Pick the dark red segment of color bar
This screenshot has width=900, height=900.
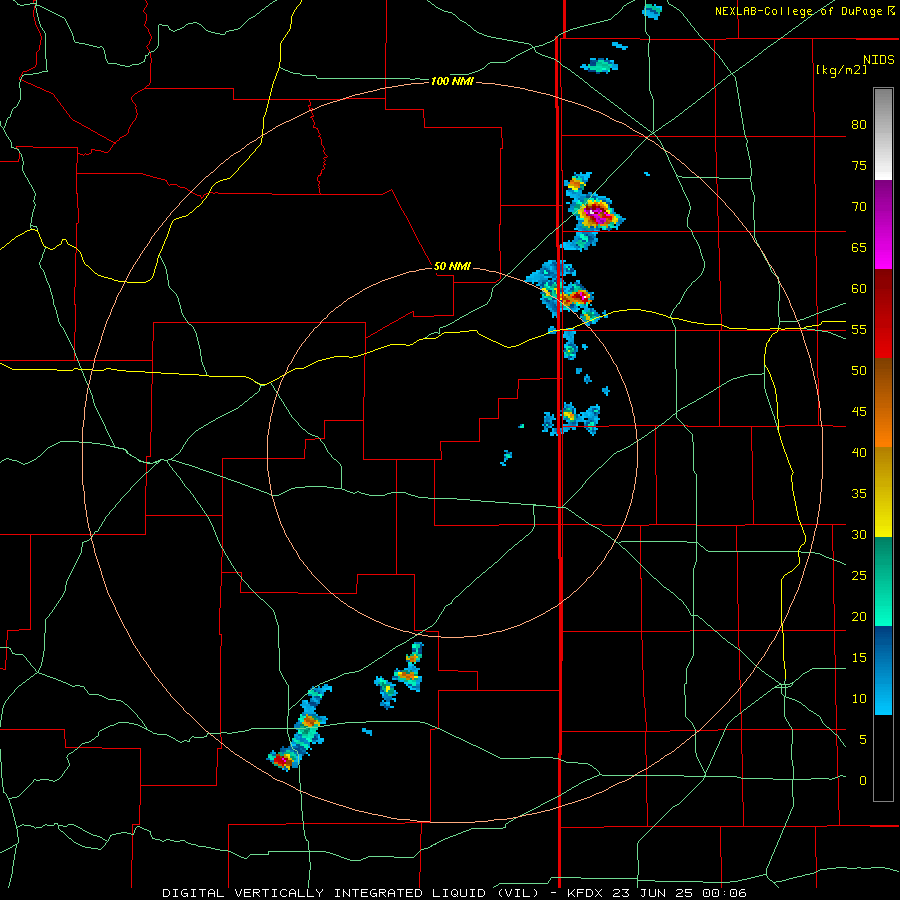coord(883,313)
